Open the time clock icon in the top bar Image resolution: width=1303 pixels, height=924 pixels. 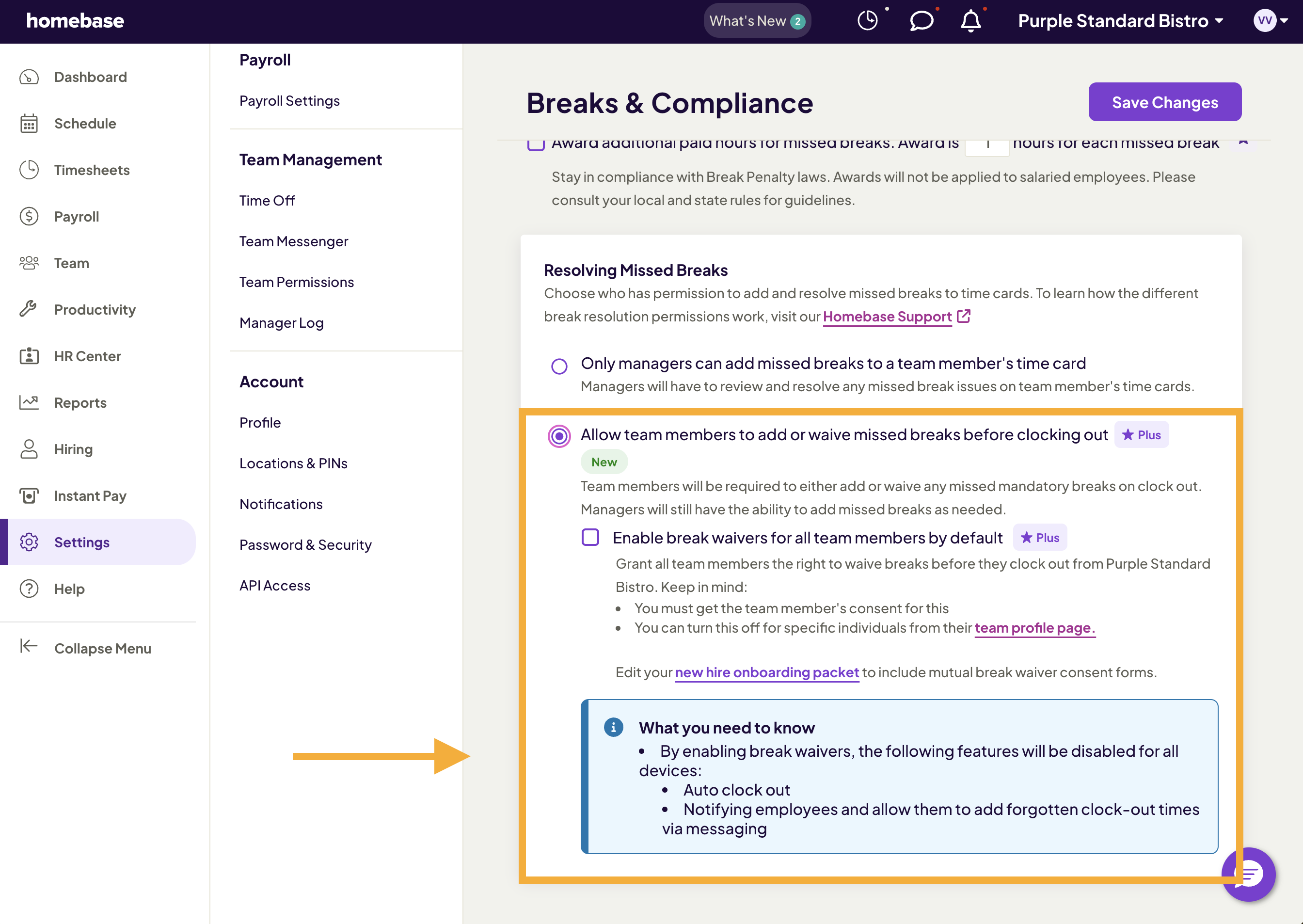[x=868, y=20]
